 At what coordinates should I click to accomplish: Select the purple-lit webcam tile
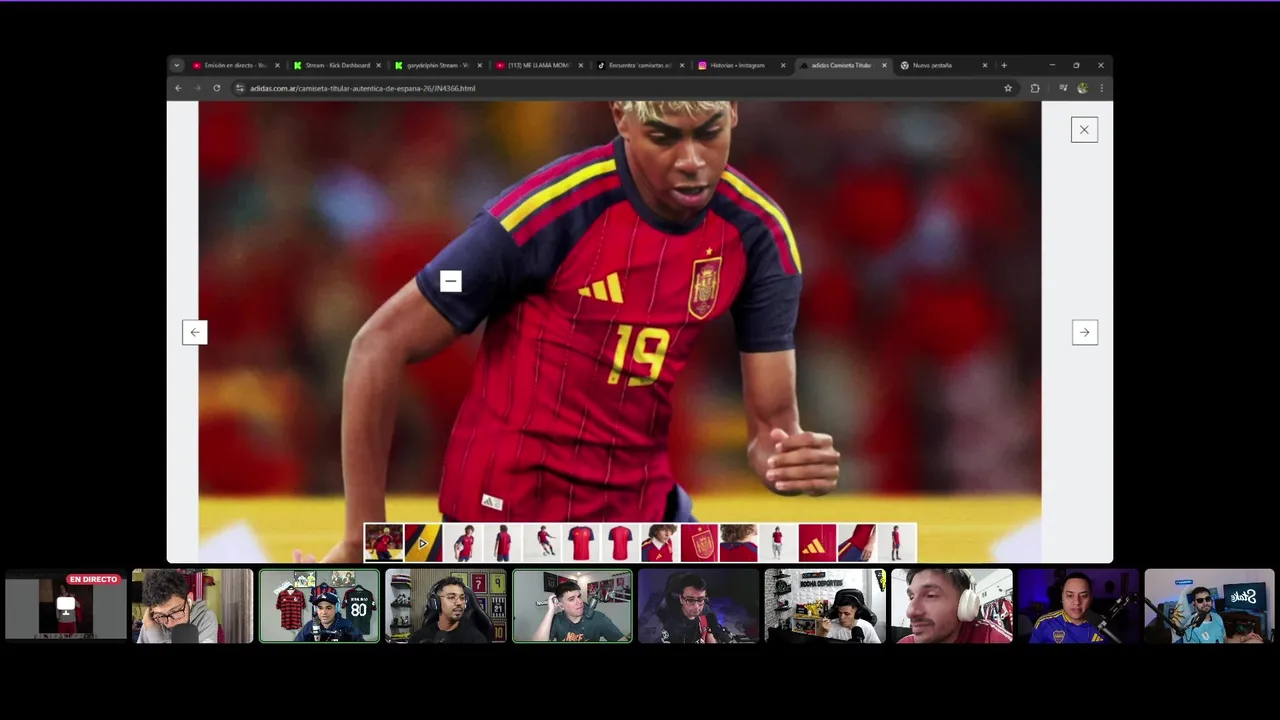pyautogui.click(x=699, y=606)
